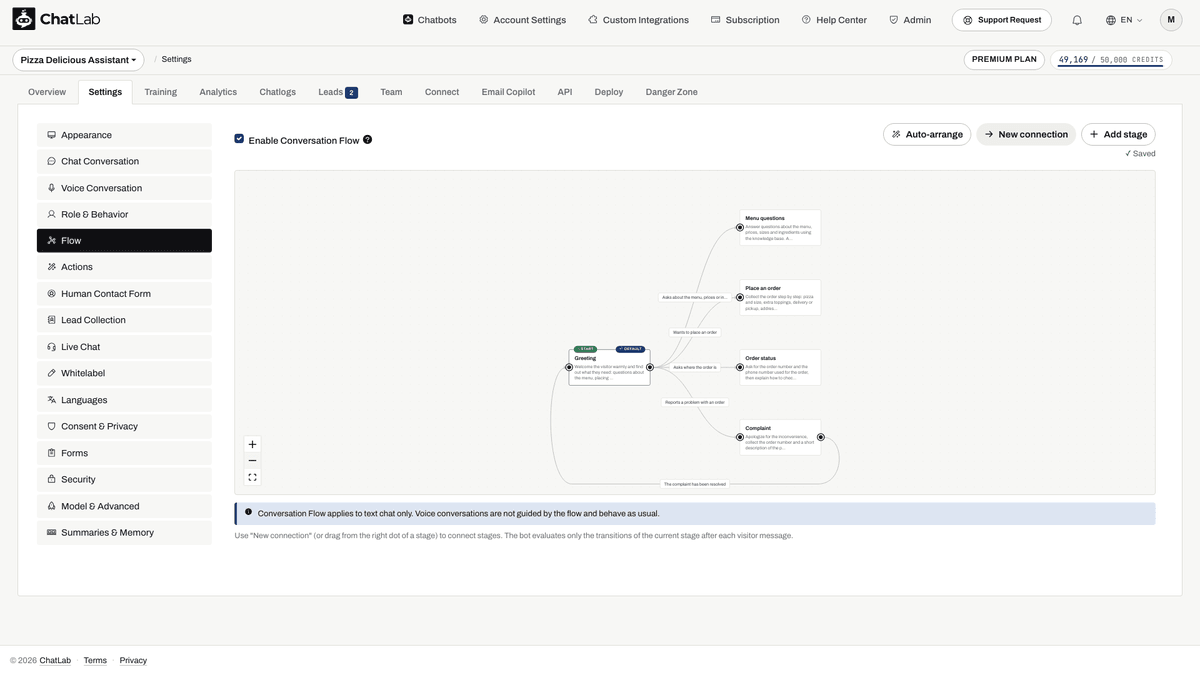1200x675 pixels.
Task: Click the New connection button
Action: point(1026,134)
